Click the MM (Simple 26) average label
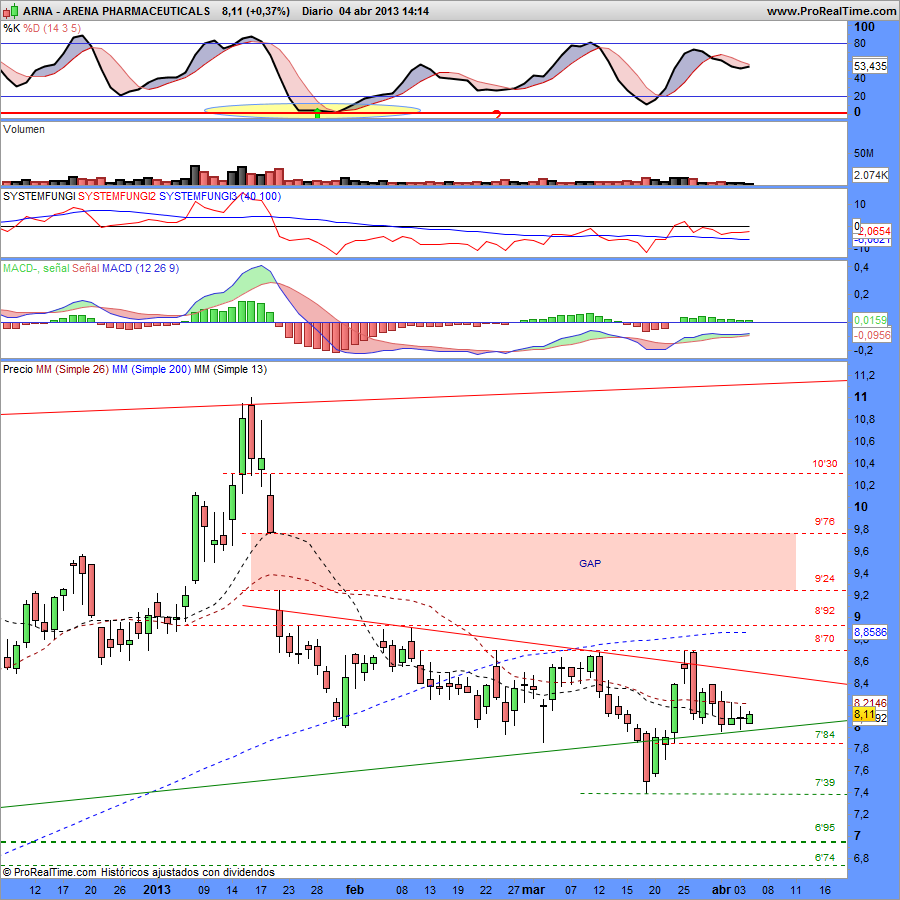The image size is (900, 900). [72, 369]
